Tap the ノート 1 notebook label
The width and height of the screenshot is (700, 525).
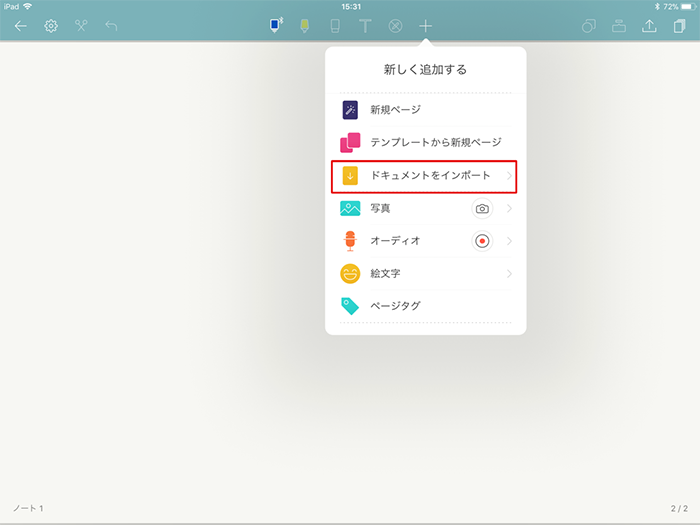click(x=28, y=508)
